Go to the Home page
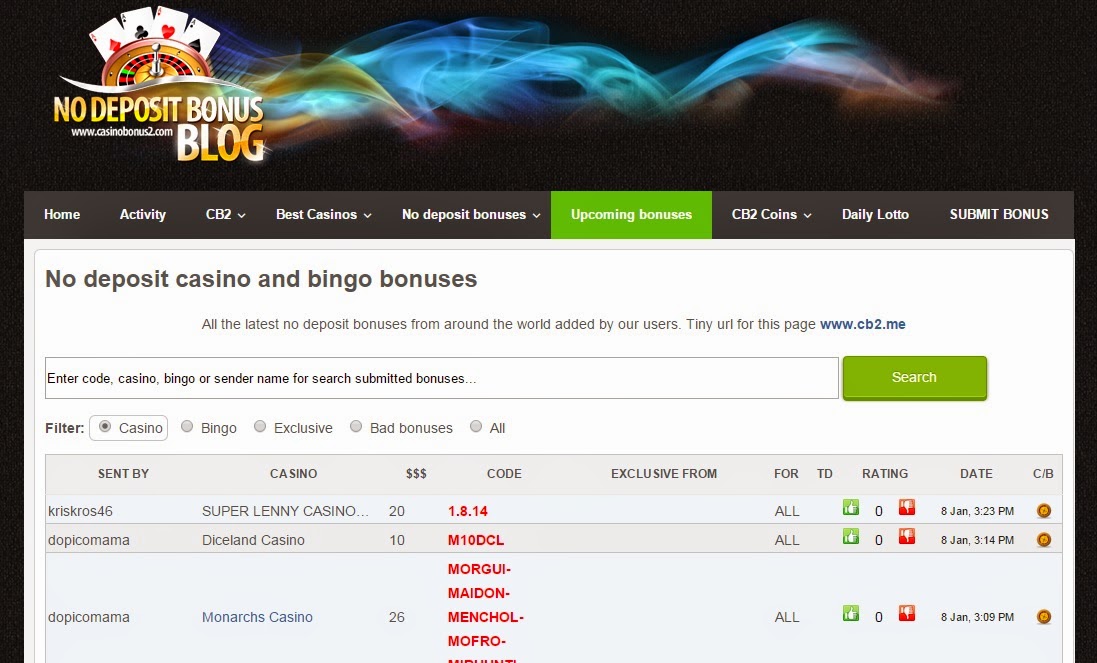 [62, 215]
